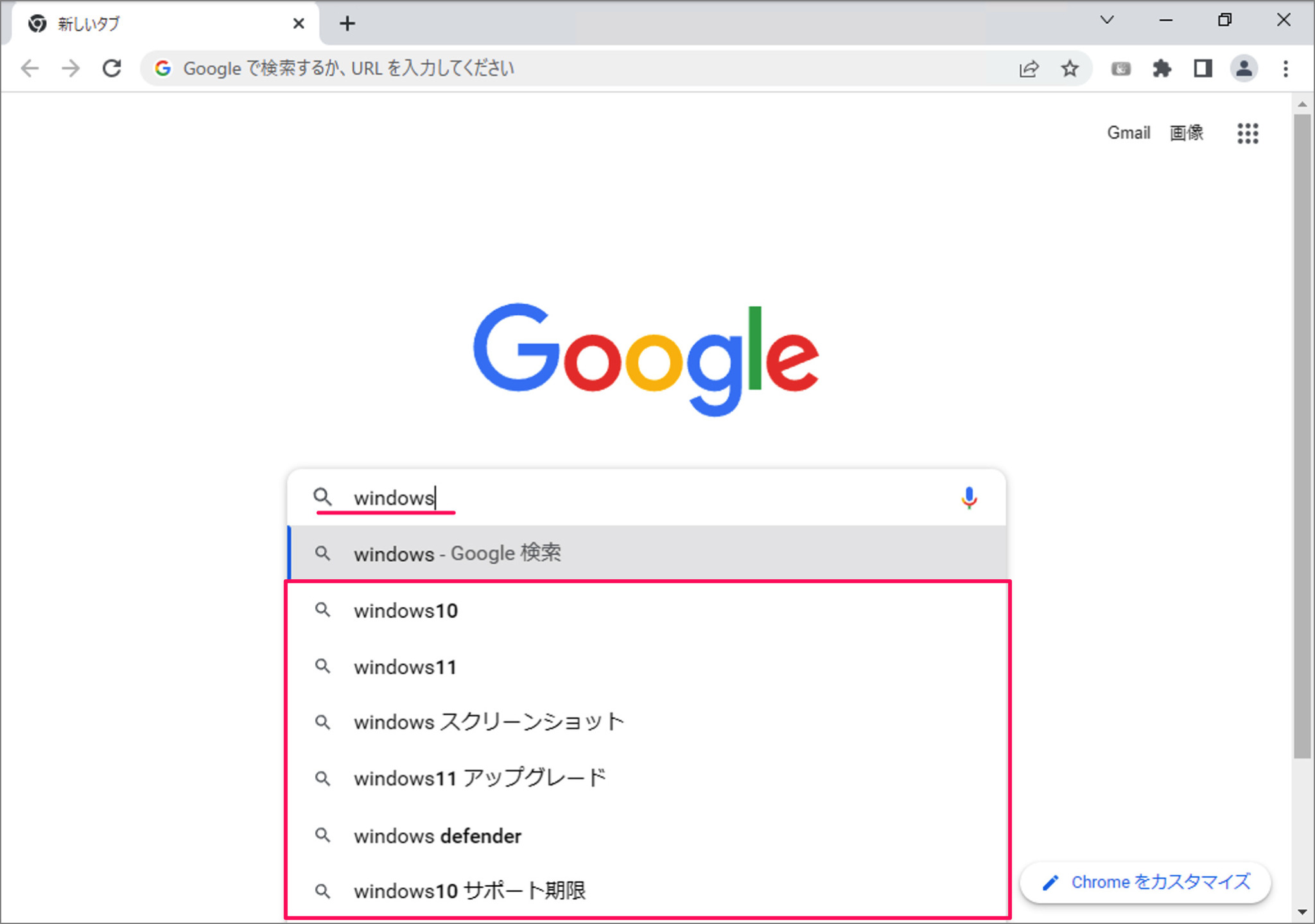Restore down the Chrome window
Viewport: 1315px width, 924px height.
coord(1224,20)
